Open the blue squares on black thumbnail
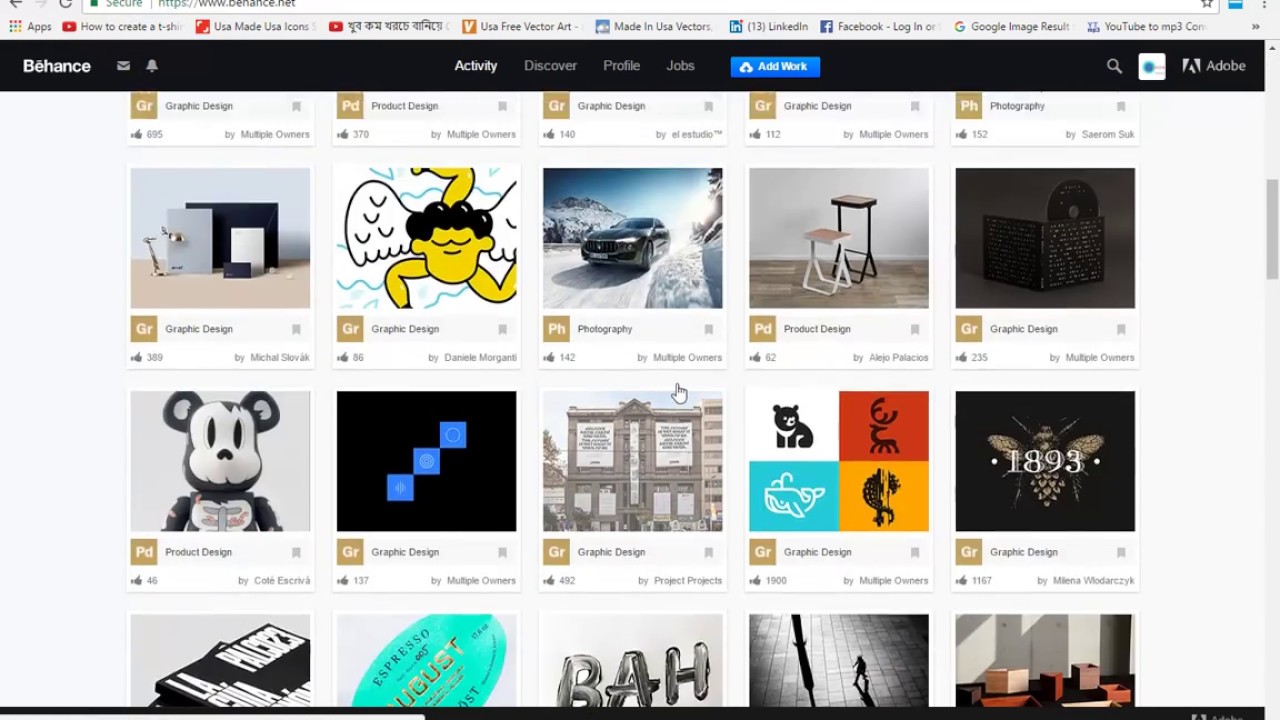1280x720 pixels. [x=426, y=461]
